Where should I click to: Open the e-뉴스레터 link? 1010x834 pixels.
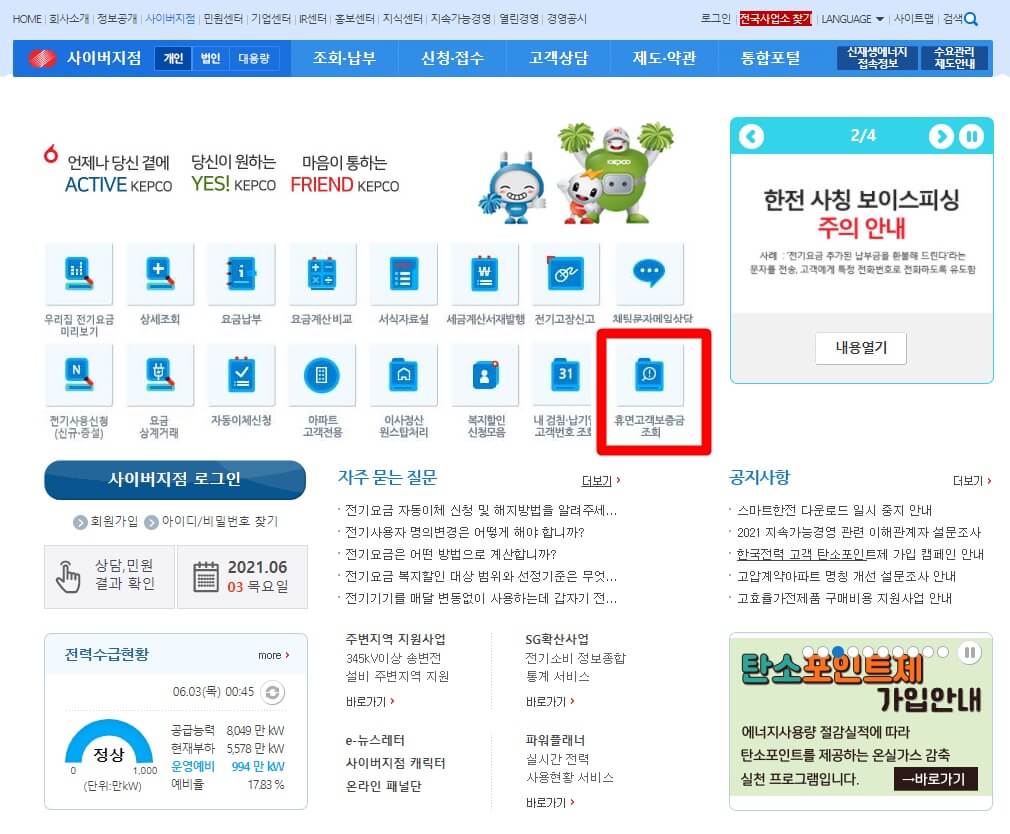point(375,741)
